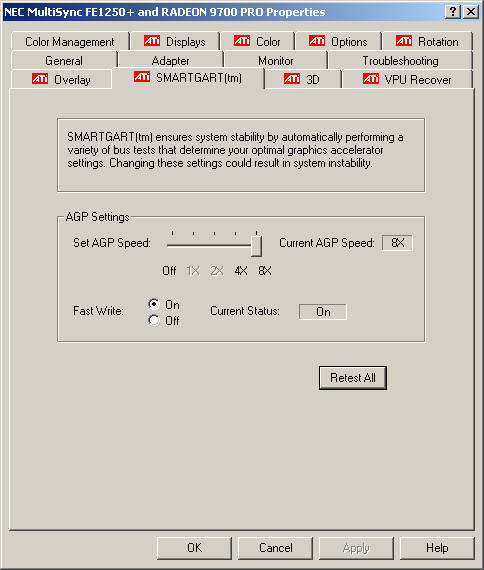Enable Fast Write On radio button

pos(154,304)
